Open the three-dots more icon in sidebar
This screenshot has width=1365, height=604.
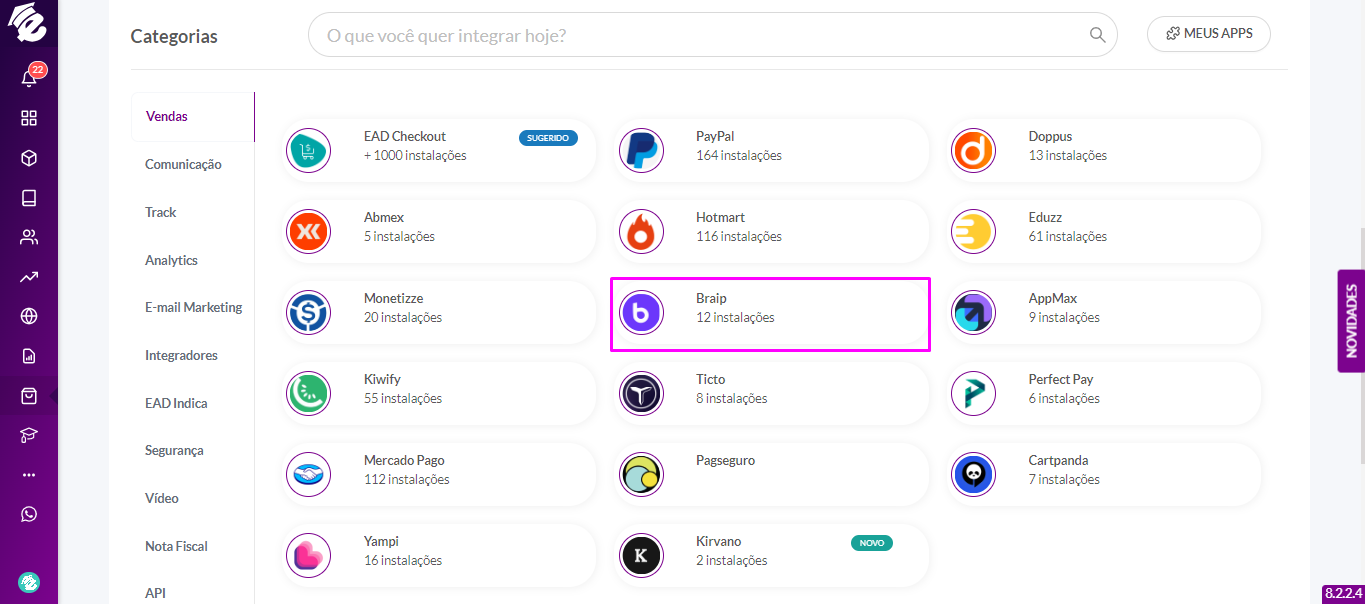pos(29,475)
